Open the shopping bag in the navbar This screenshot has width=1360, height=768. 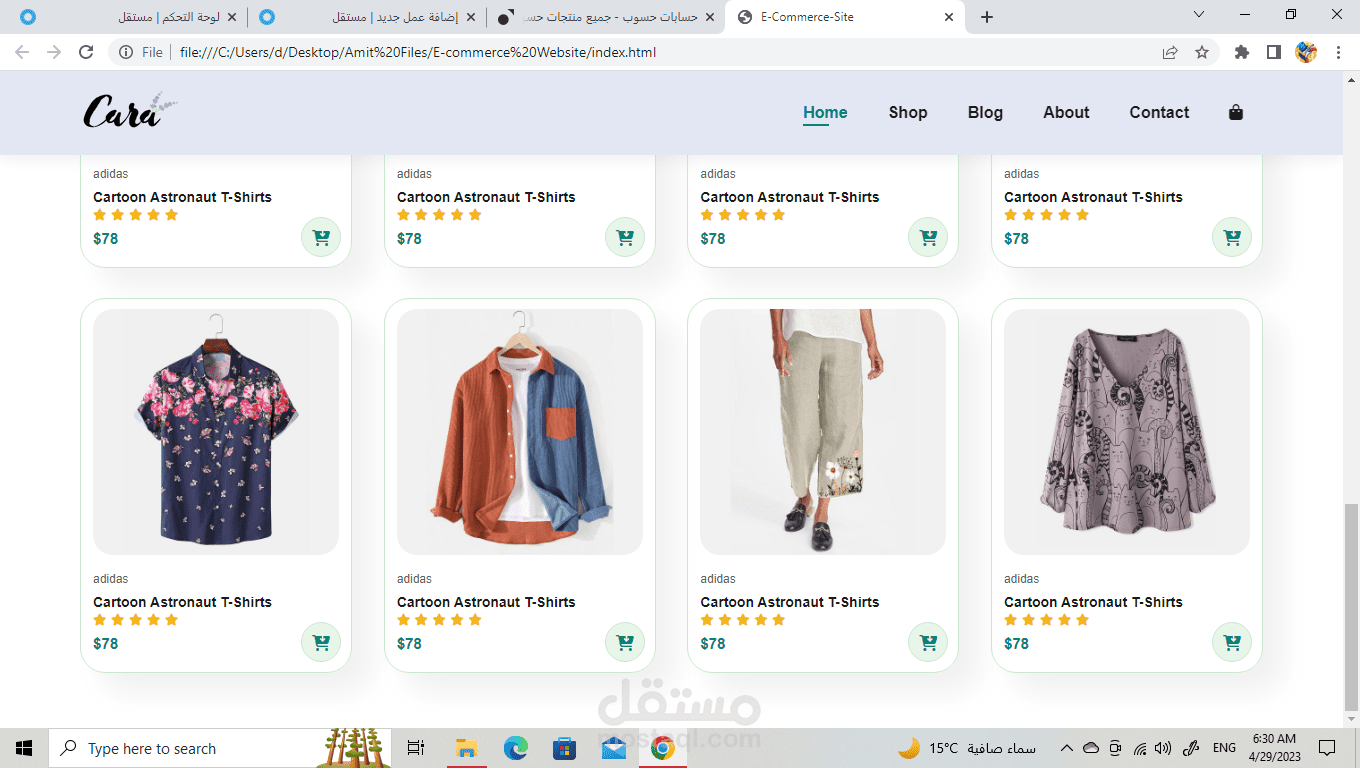pyautogui.click(x=1235, y=112)
